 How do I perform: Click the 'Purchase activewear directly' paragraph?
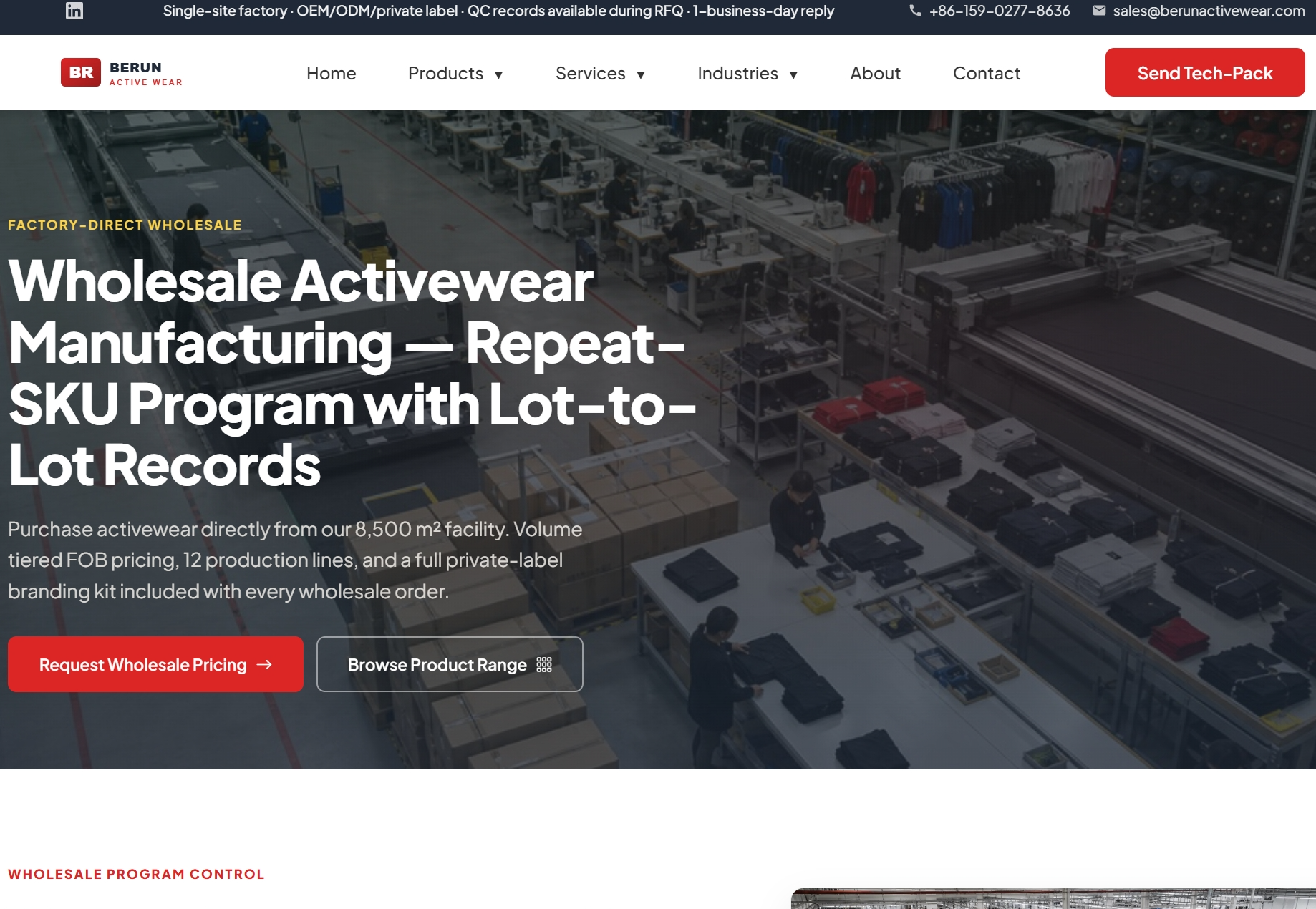(x=295, y=560)
